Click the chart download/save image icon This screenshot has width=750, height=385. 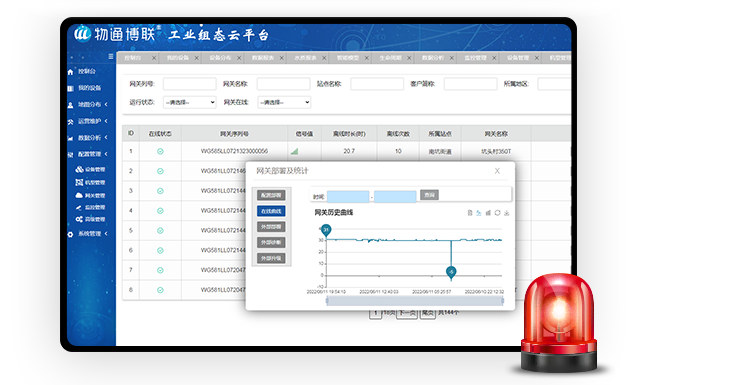click(507, 213)
